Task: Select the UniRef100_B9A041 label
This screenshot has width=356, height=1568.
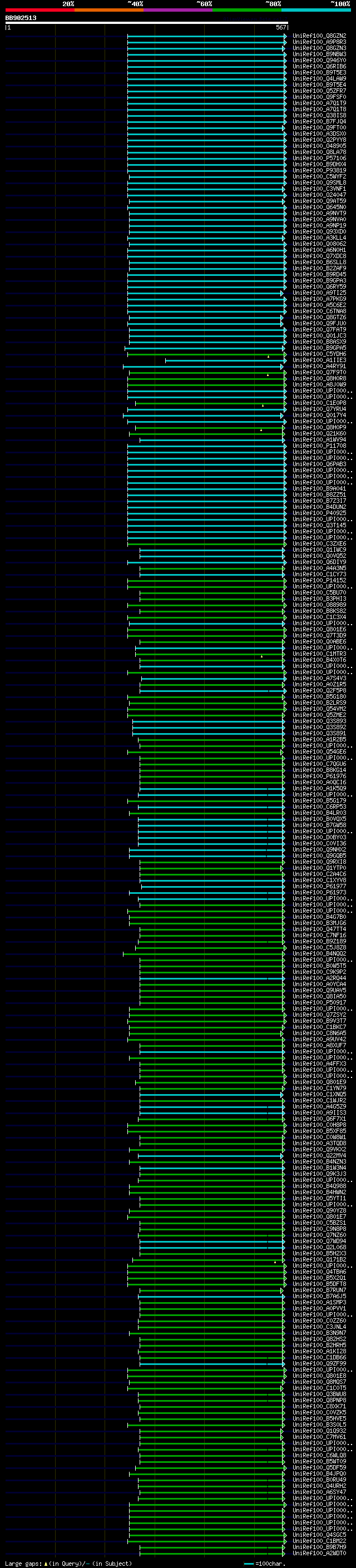Action: click(319, 489)
